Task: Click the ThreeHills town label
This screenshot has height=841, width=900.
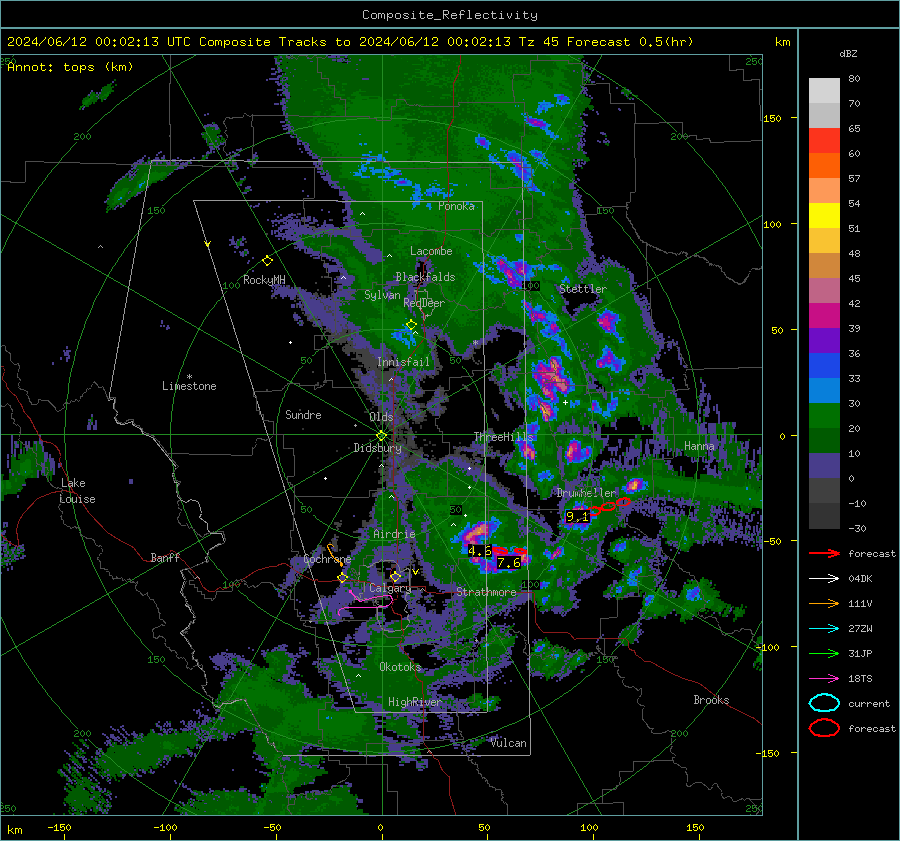Action: tap(503, 436)
